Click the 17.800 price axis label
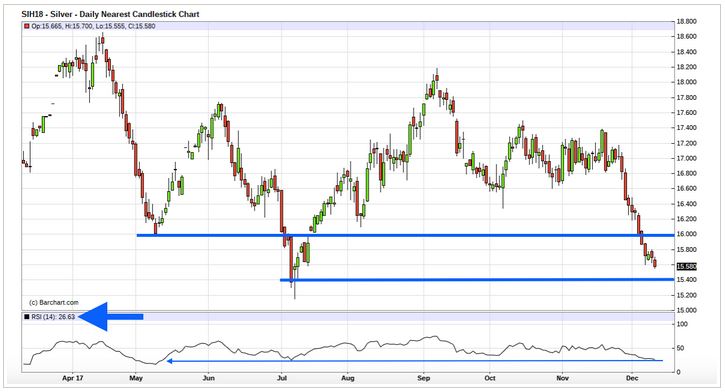 coord(687,98)
